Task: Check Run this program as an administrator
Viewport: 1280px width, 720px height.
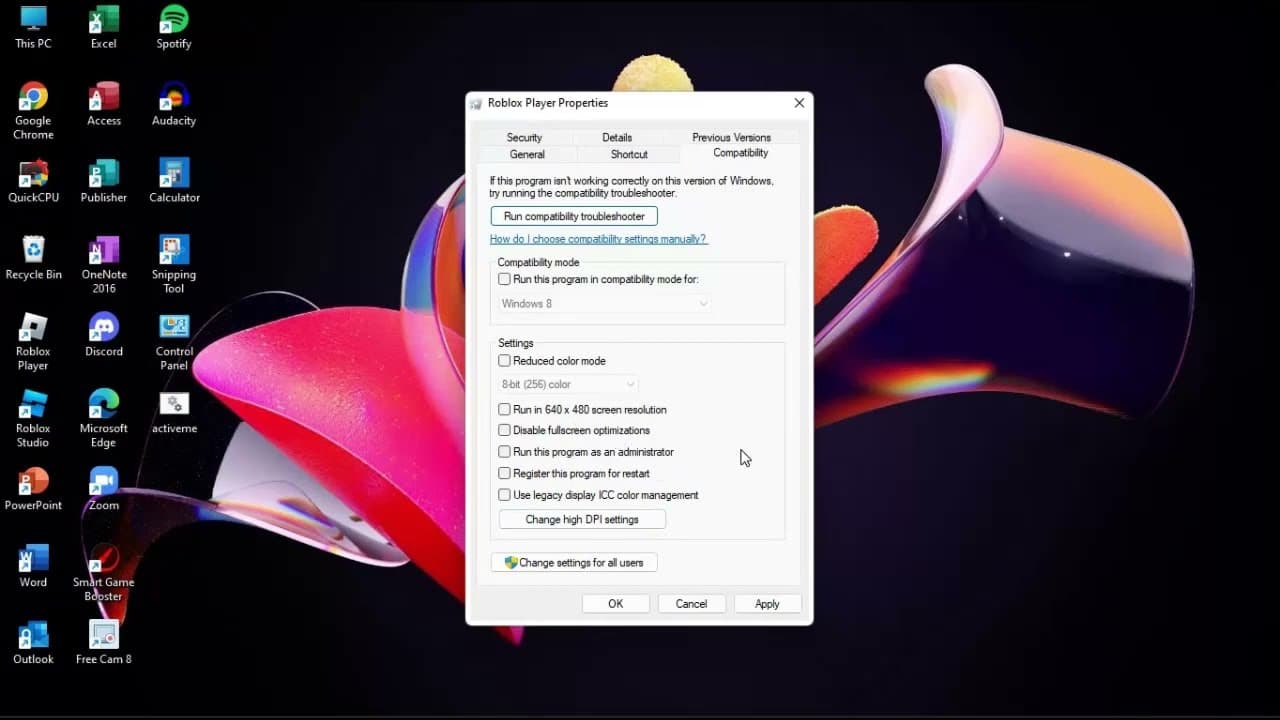Action: pyautogui.click(x=504, y=452)
